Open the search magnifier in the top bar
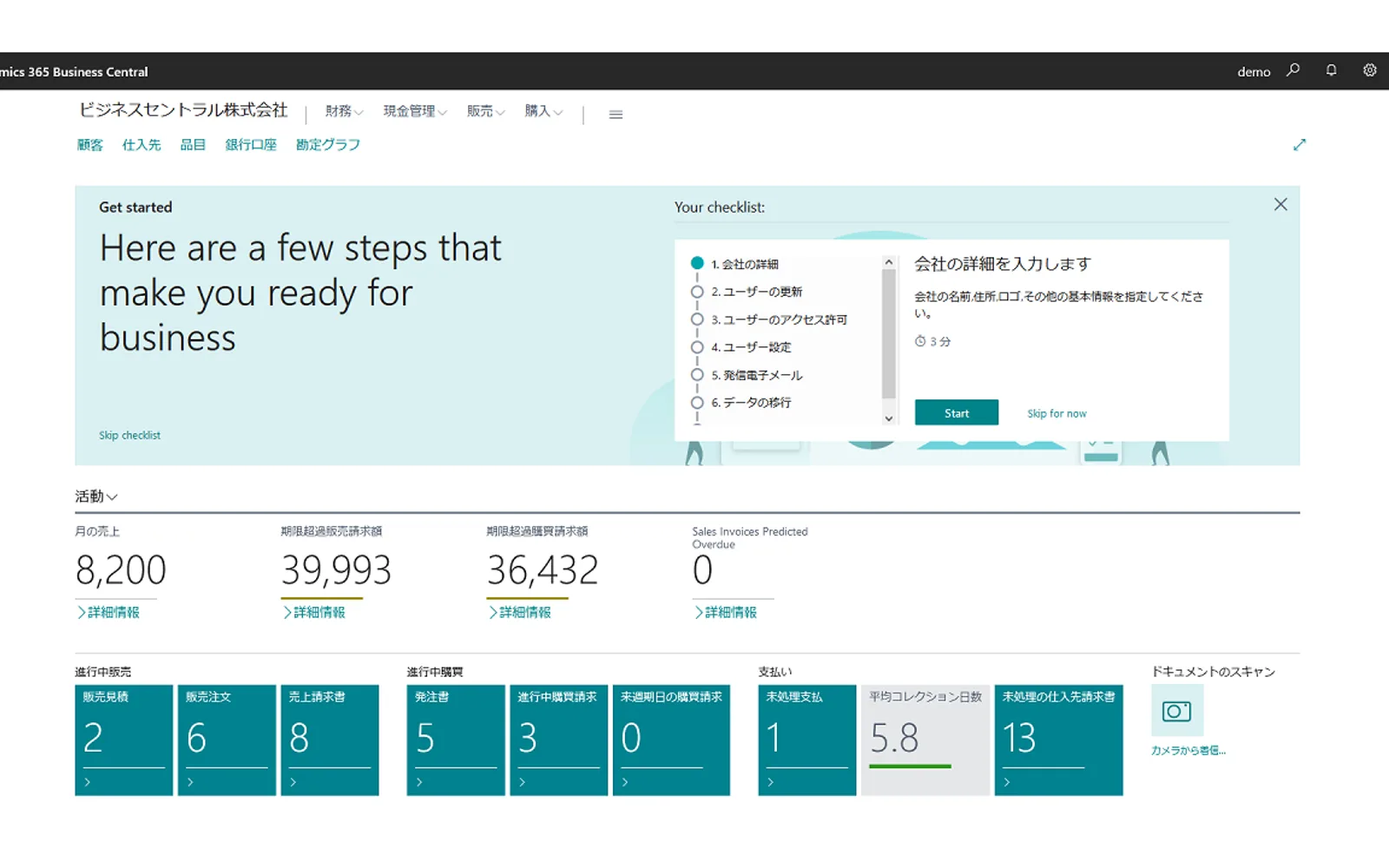 [1293, 70]
